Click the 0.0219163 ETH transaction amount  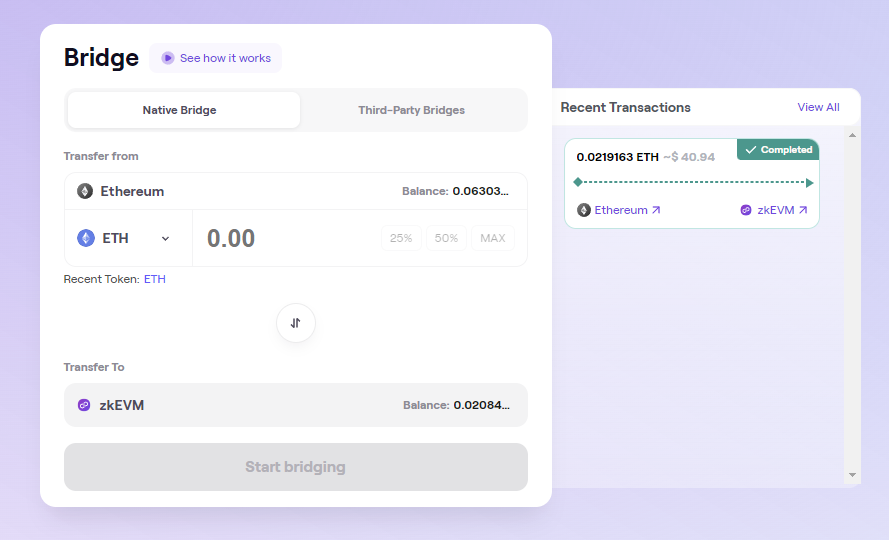tap(617, 157)
